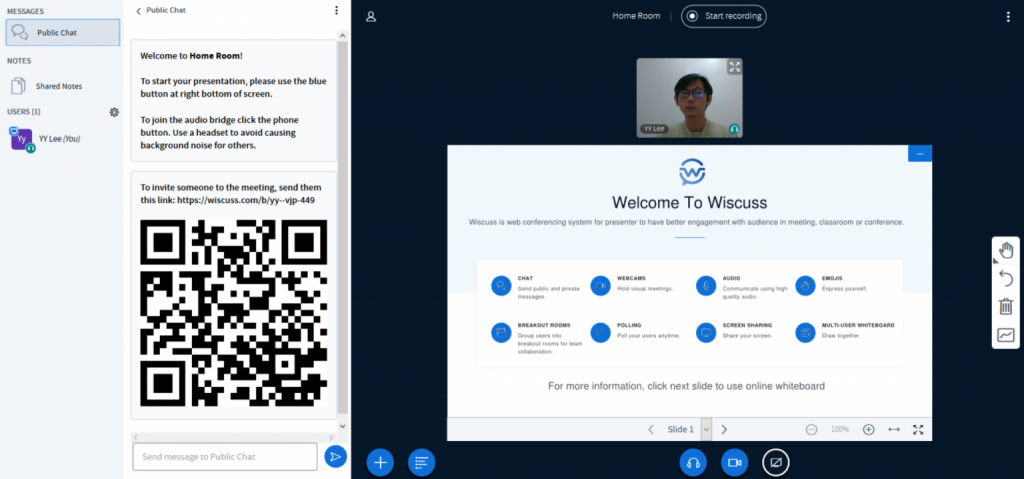1024x479 pixels.
Task: Click Start recording button
Action: pyautogui.click(x=724, y=16)
